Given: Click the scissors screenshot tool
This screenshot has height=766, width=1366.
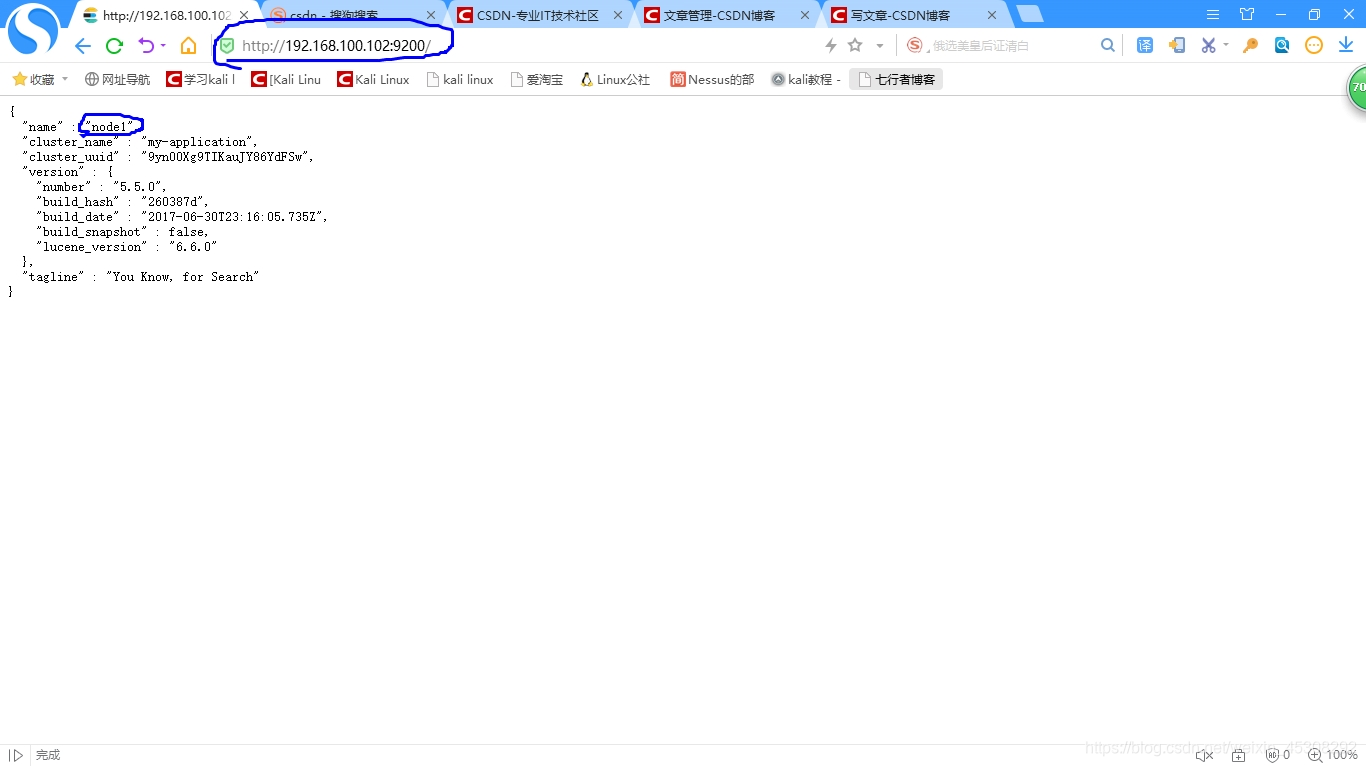Looking at the screenshot, I should pyautogui.click(x=1208, y=45).
